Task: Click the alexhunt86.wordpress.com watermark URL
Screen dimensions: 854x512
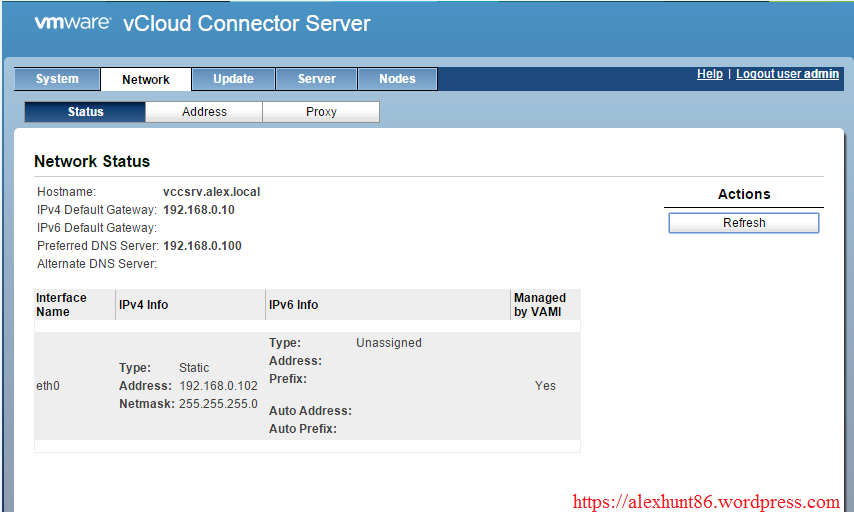Action: tap(706, 502)
